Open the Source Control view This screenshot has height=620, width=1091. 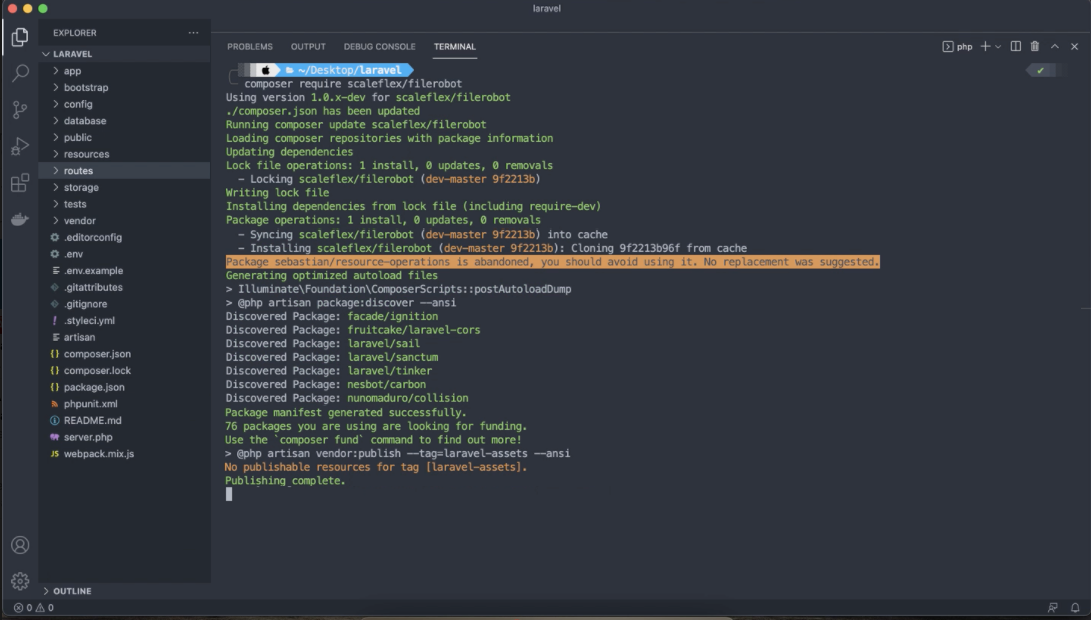click(20, 110)
